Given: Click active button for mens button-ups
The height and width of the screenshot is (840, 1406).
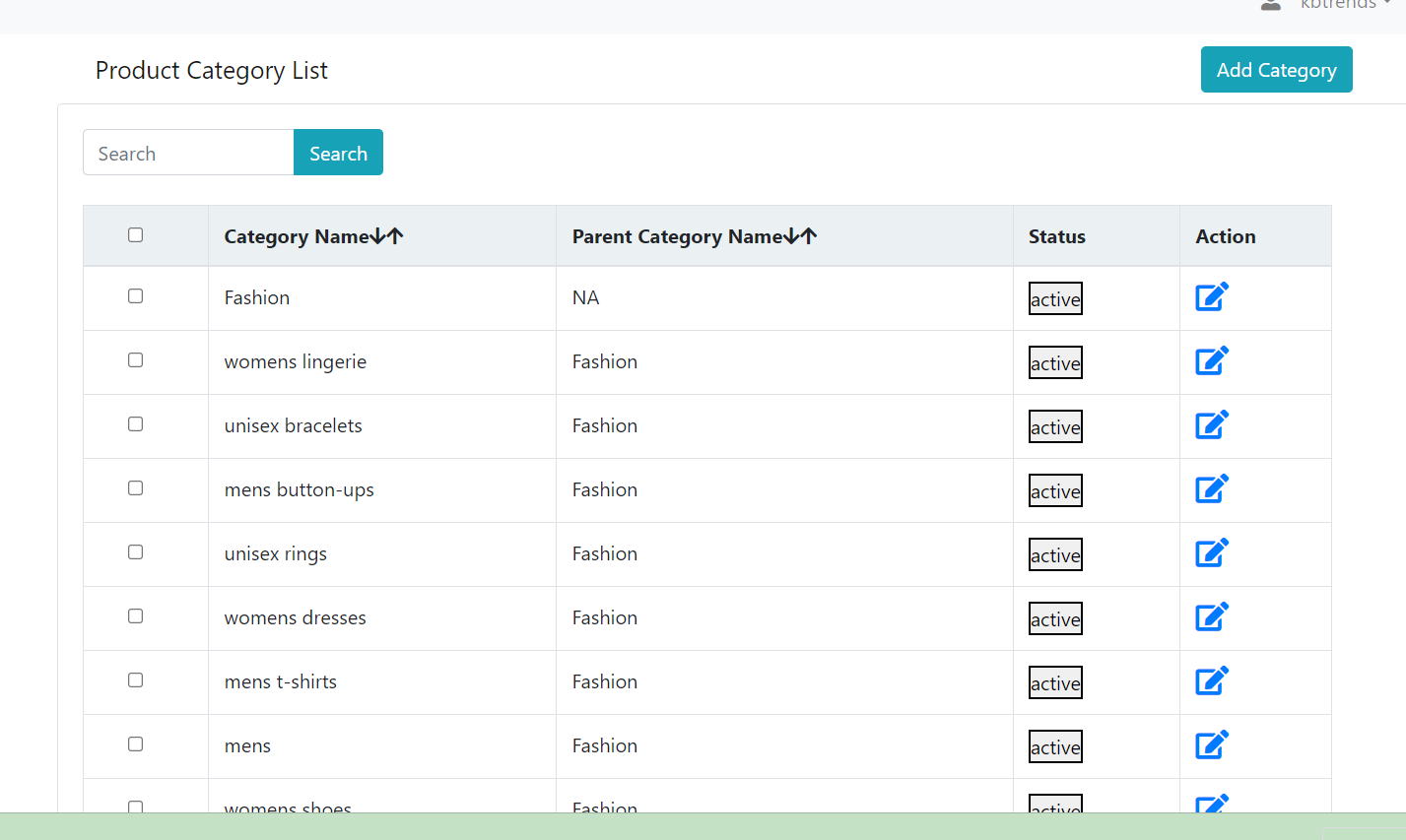Looking at the screenshot, I should (1055, 490).
